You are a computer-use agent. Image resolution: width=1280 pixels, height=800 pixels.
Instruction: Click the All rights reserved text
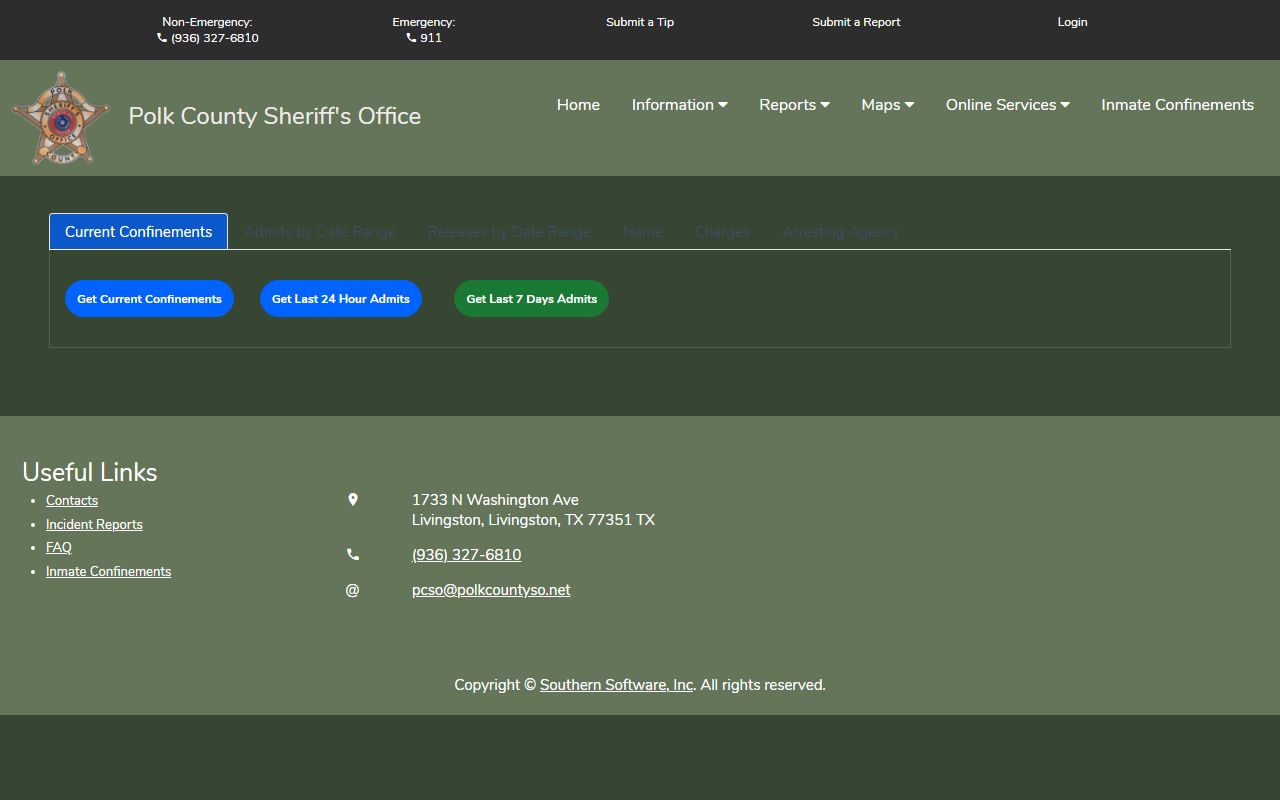[763, 685]
